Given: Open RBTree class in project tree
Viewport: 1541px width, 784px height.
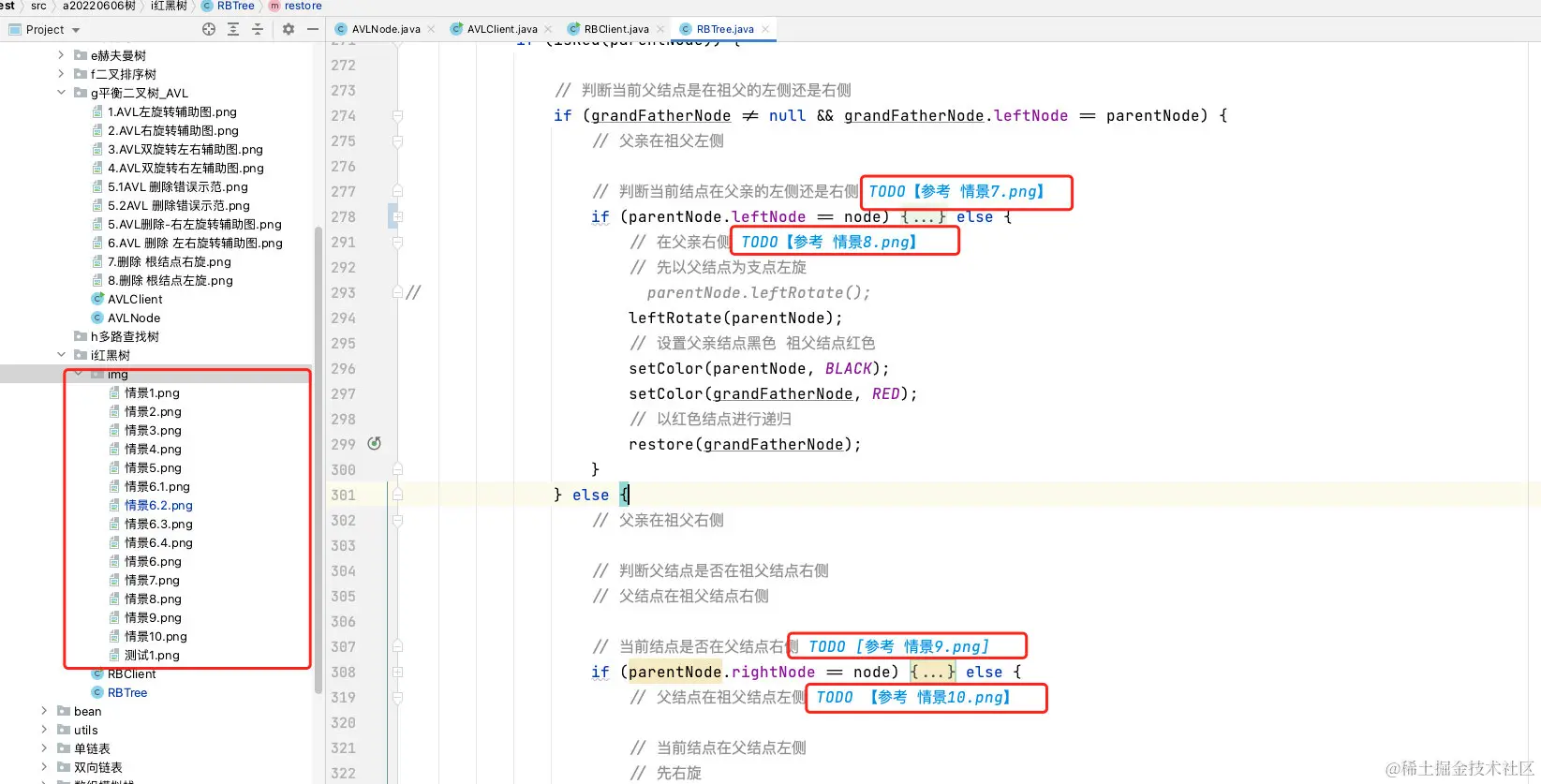Looking at the screenshot, I should click(x=127, y=692).
